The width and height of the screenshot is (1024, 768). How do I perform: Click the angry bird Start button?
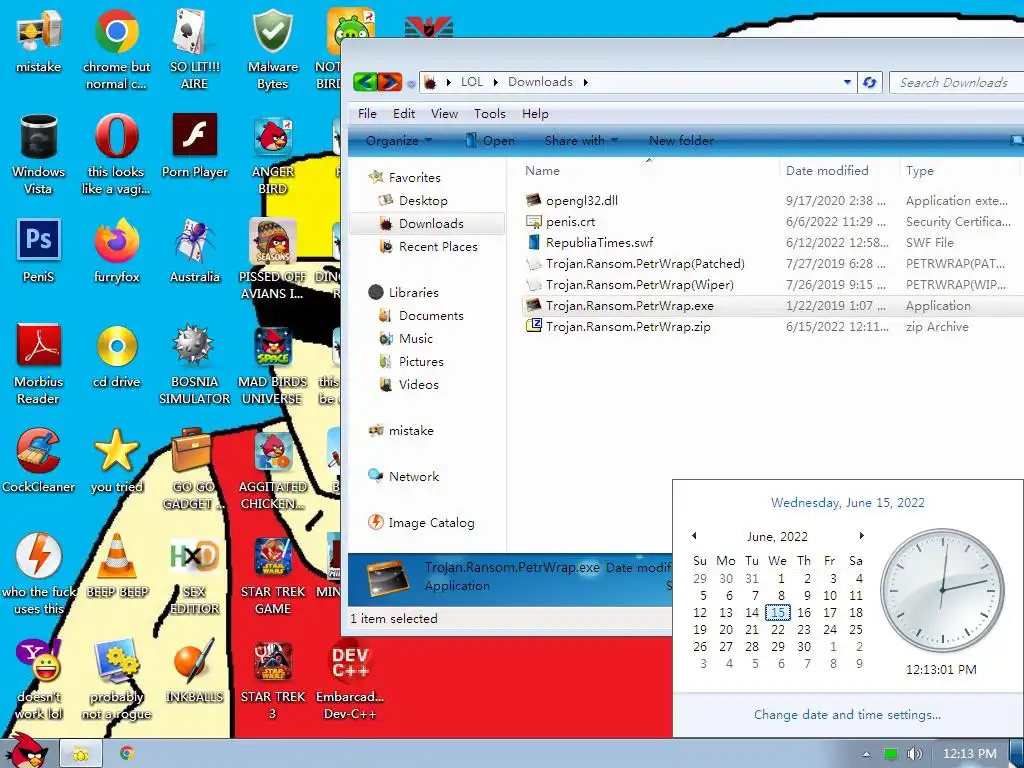point(26,750)
